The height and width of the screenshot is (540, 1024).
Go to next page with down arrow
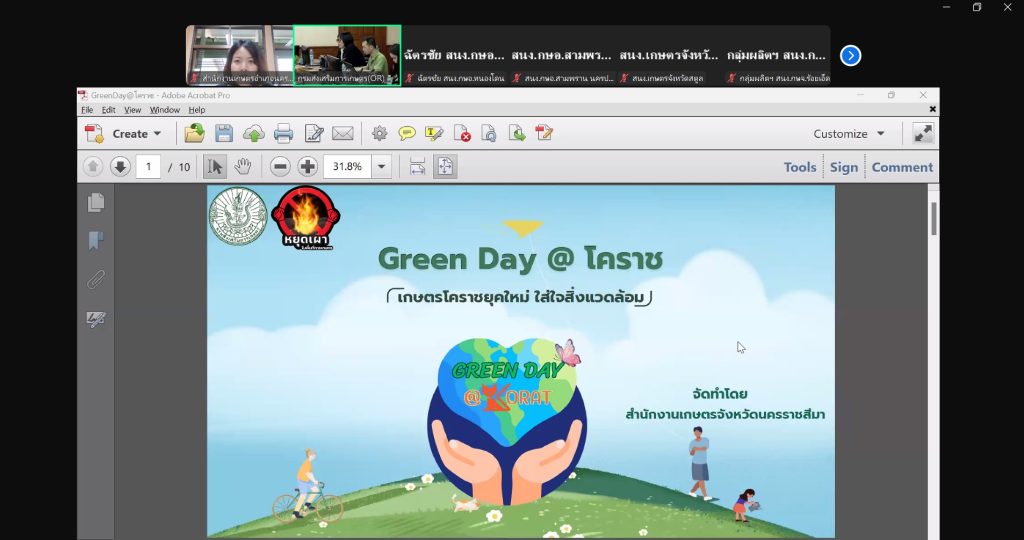coord(120,167)
